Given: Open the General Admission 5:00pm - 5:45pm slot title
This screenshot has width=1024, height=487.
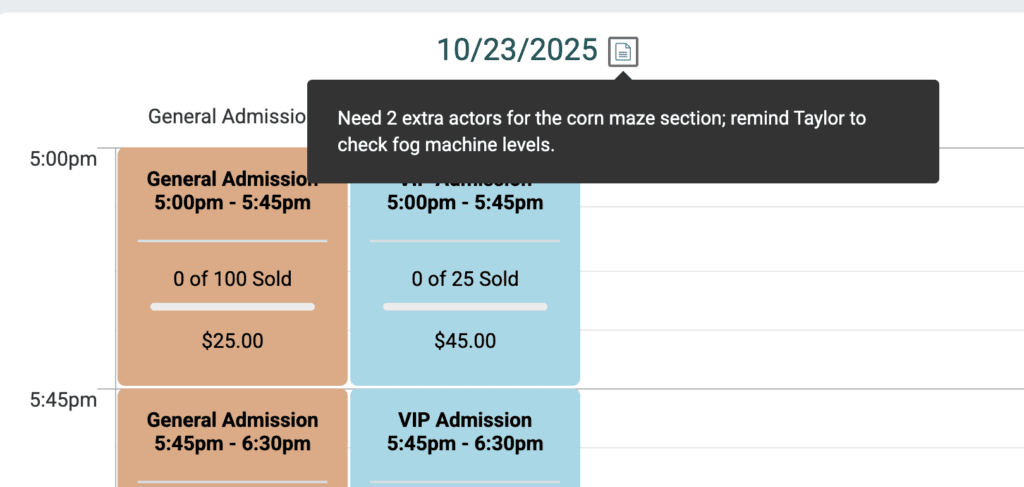Looking at the screenshot, I should click(x=232, y=191).
